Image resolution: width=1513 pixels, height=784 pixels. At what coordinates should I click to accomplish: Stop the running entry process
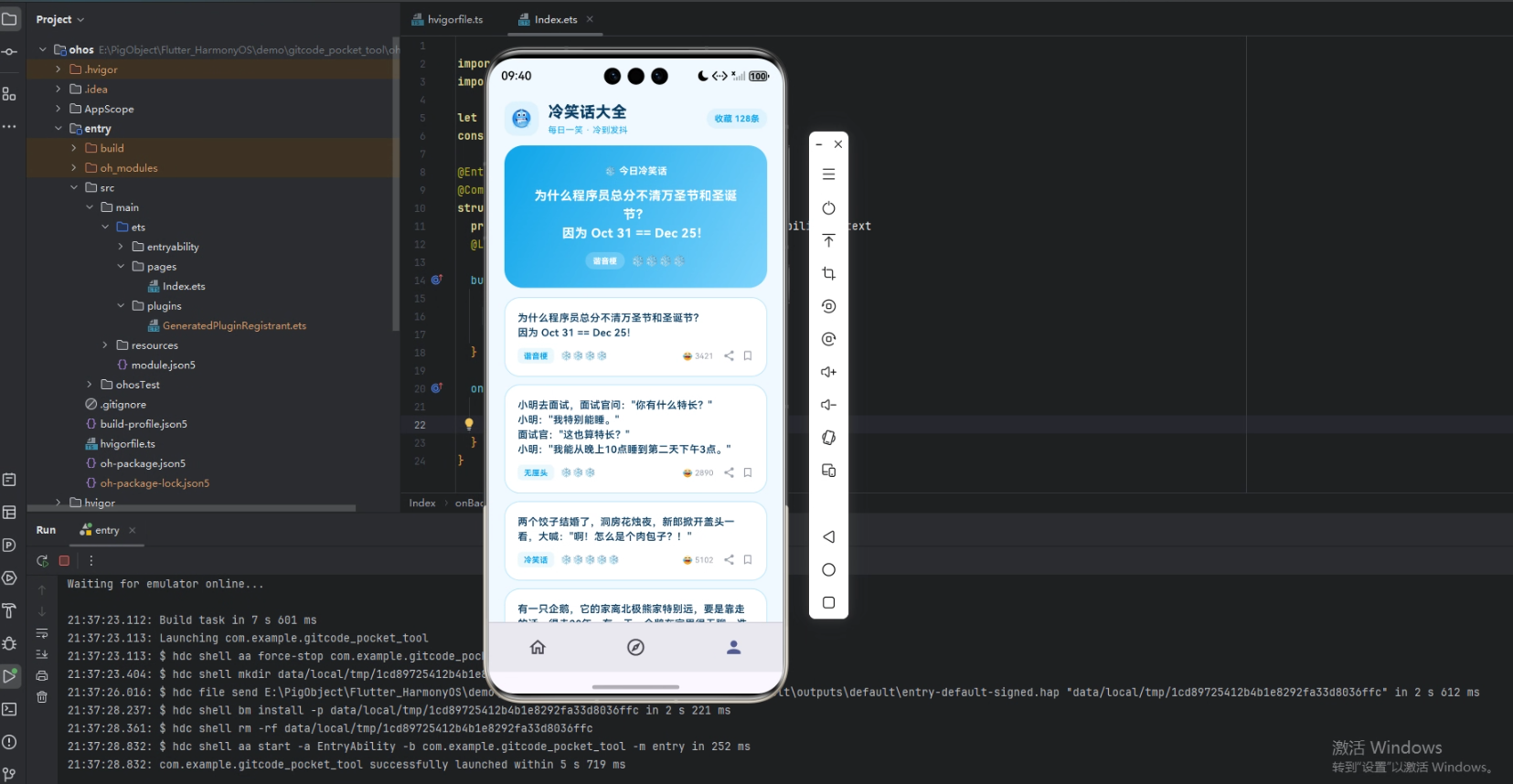click(64, 561)
